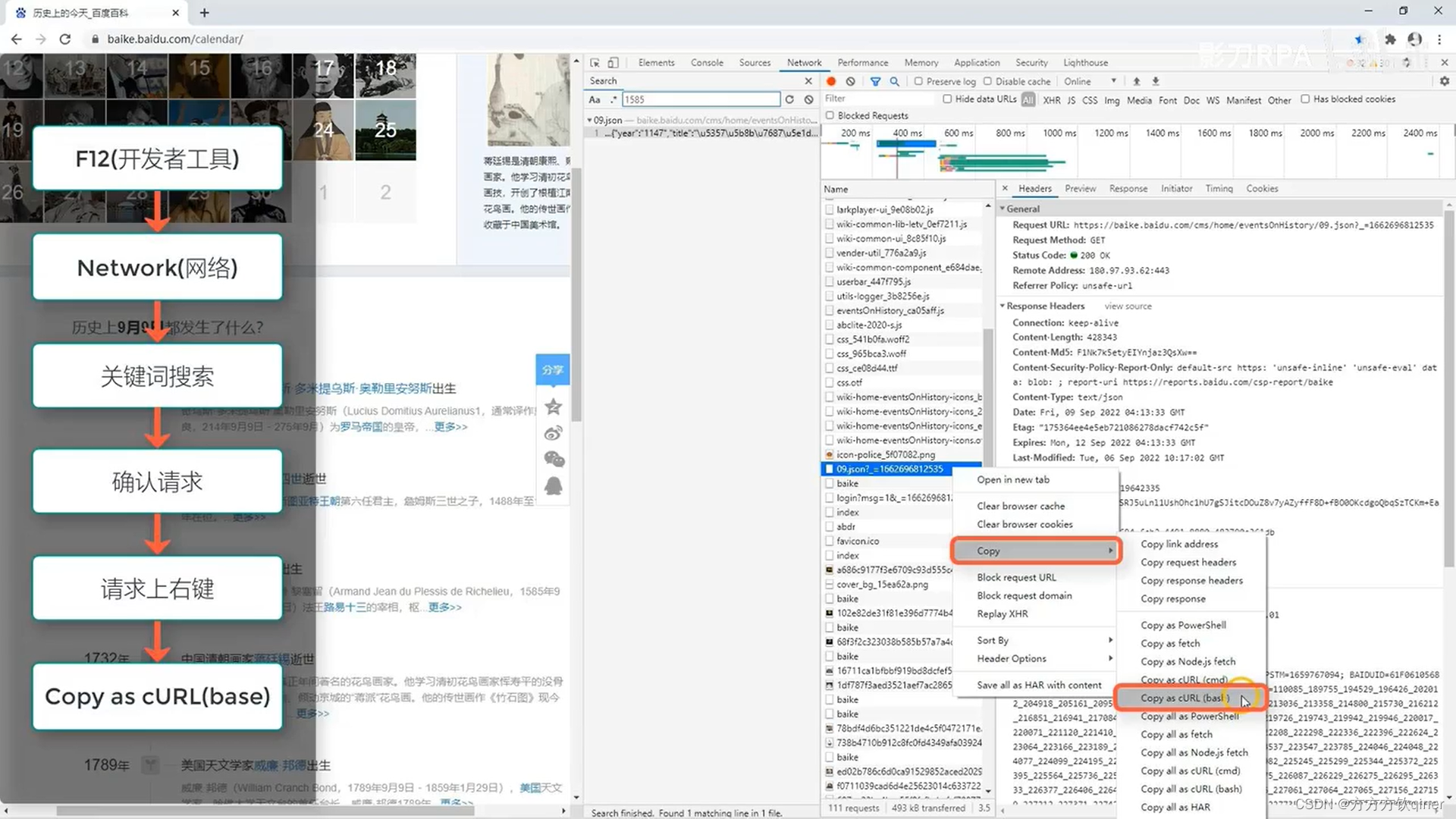Click the network search magnifier icon

tap(895, 81)
